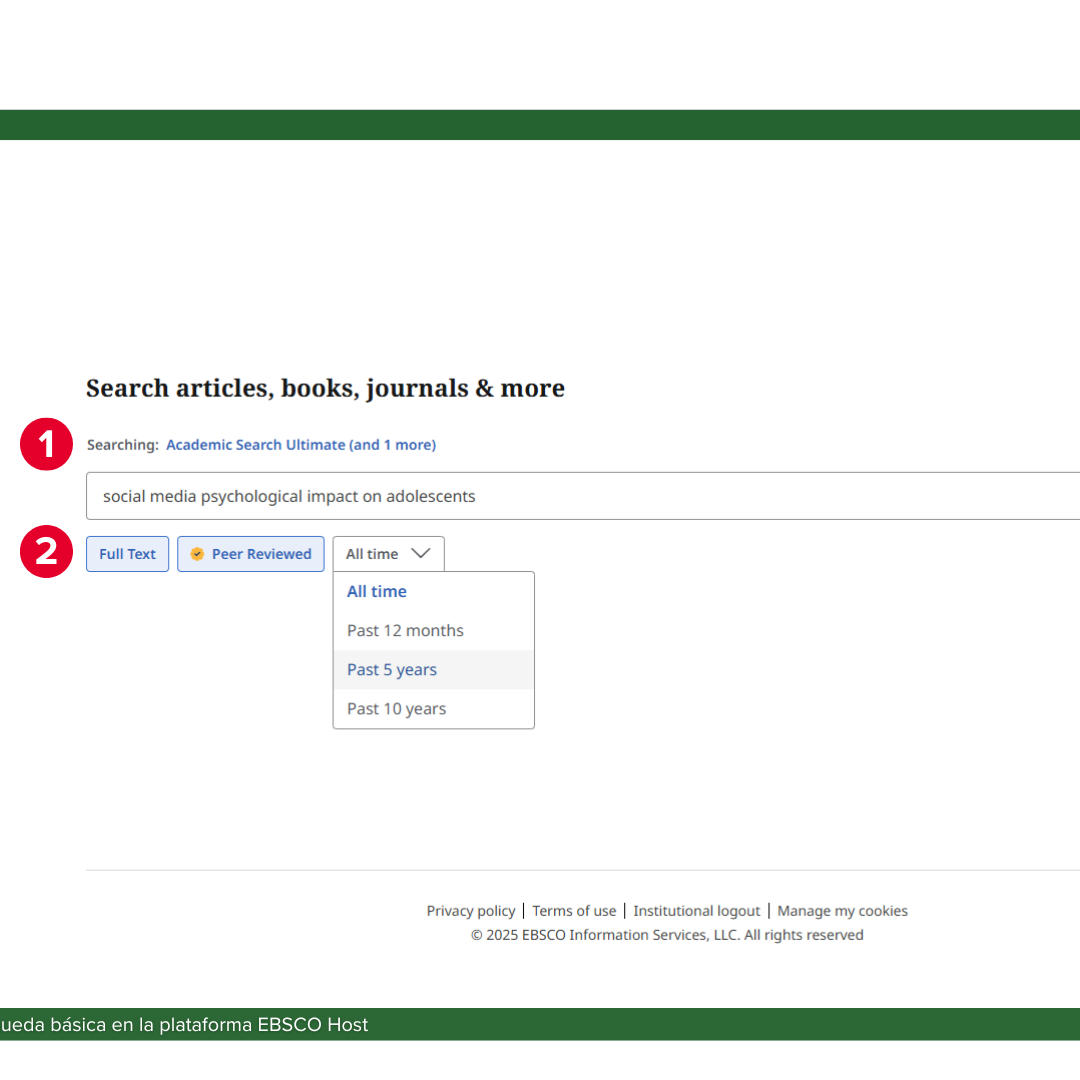Disable the Peer Reviewed filter

click(250, 553)
